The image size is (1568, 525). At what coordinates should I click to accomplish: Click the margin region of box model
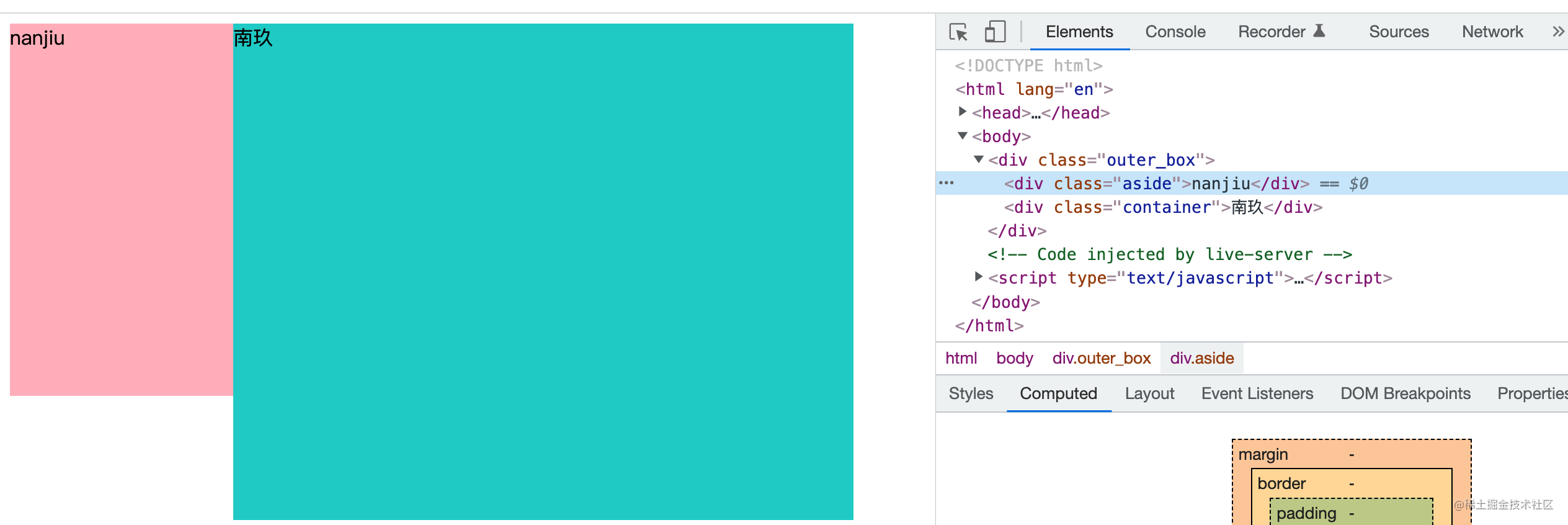[x=1351, y=454]
